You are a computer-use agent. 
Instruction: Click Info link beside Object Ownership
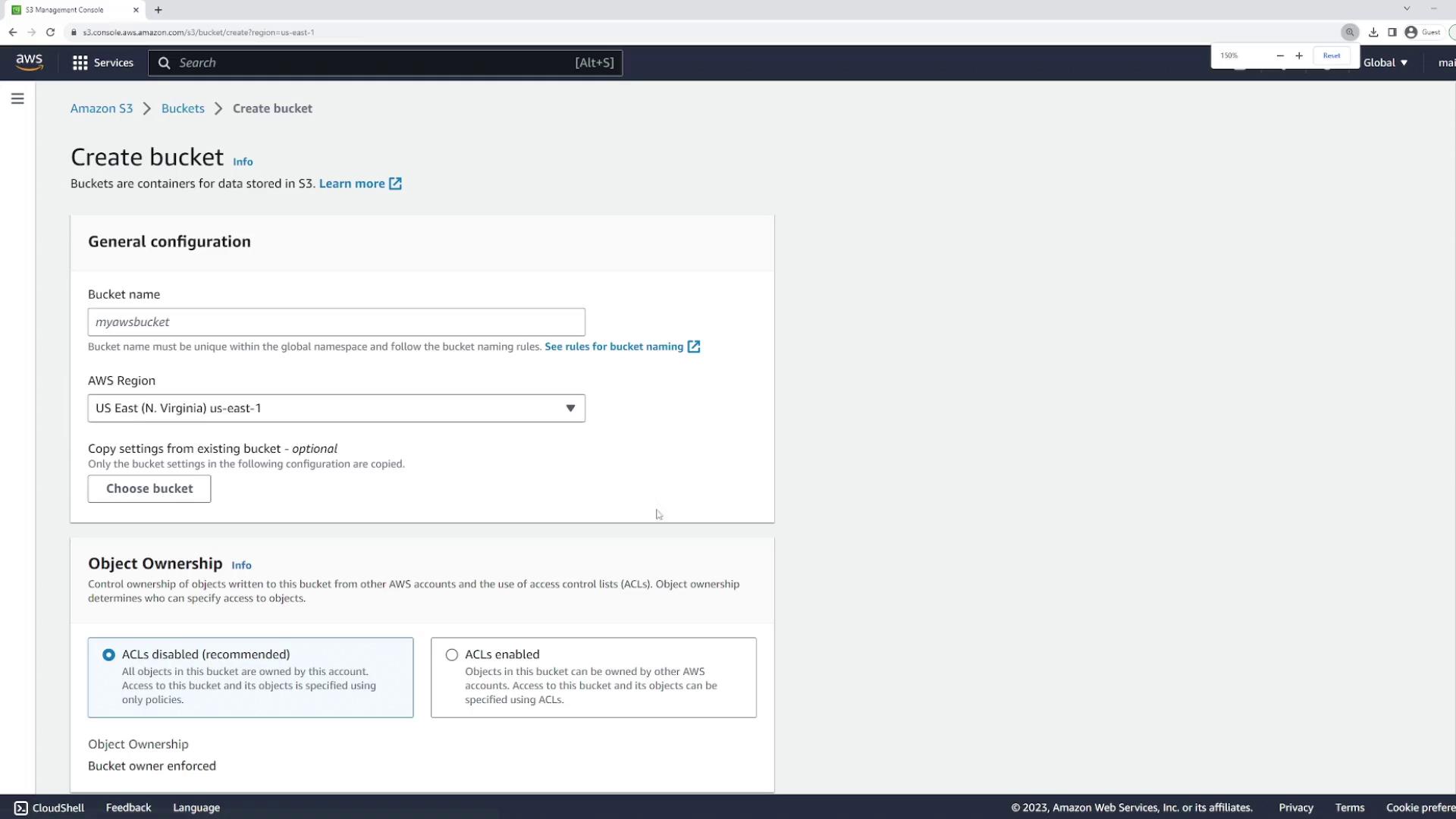click(x=241, y=565)
